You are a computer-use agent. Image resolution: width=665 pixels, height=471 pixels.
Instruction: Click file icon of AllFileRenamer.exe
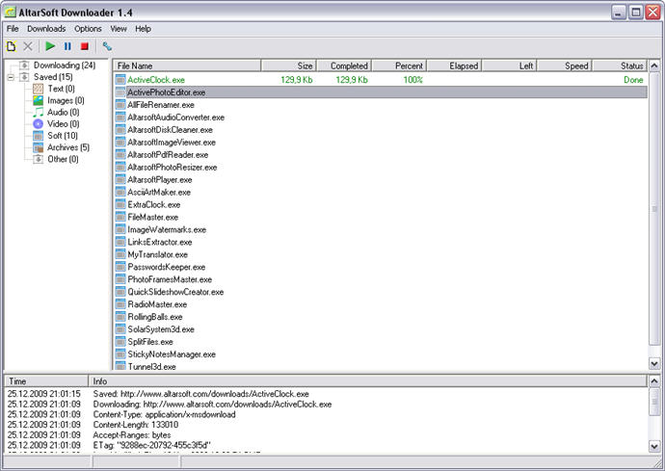pyautogui.click(x=120, y=105)
